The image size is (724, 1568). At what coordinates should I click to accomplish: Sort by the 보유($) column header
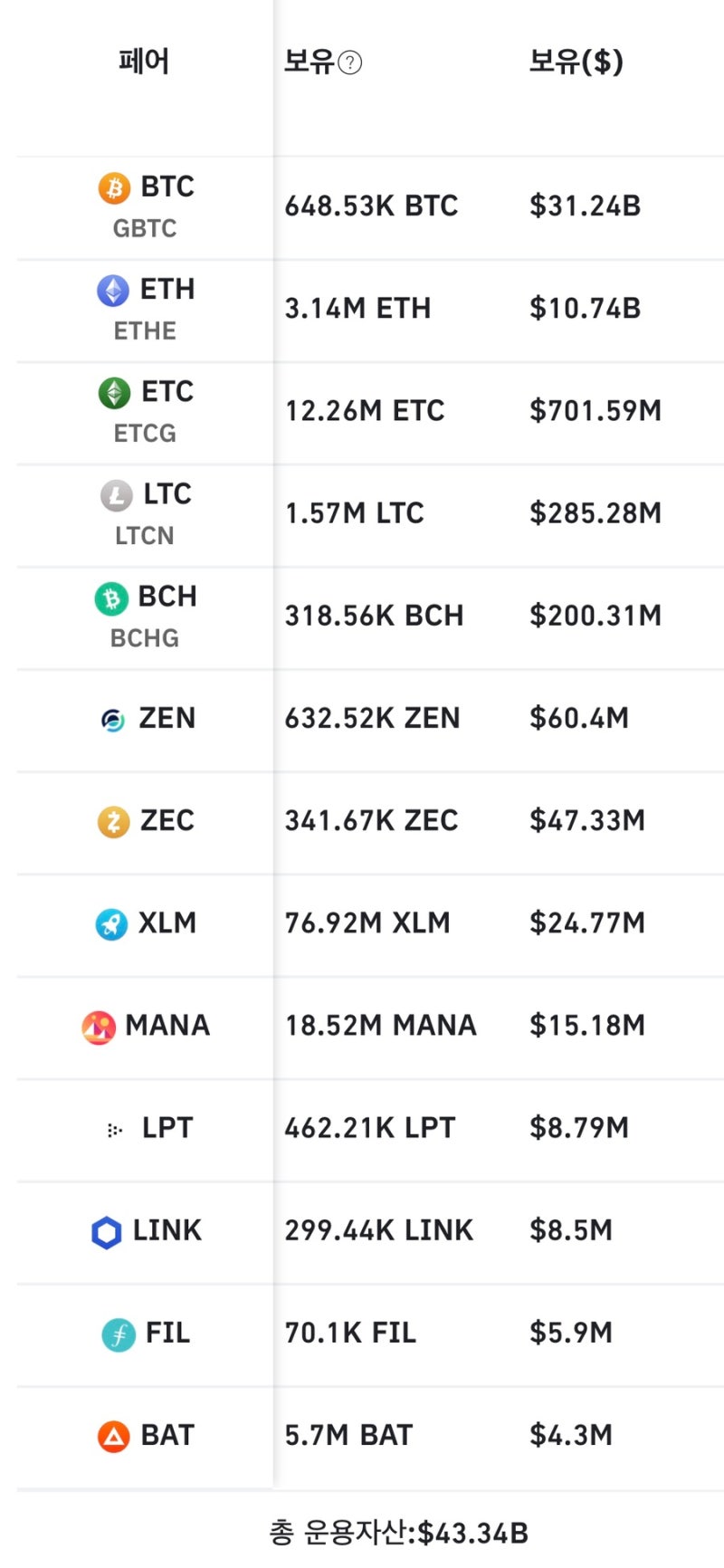pos(576,62)
